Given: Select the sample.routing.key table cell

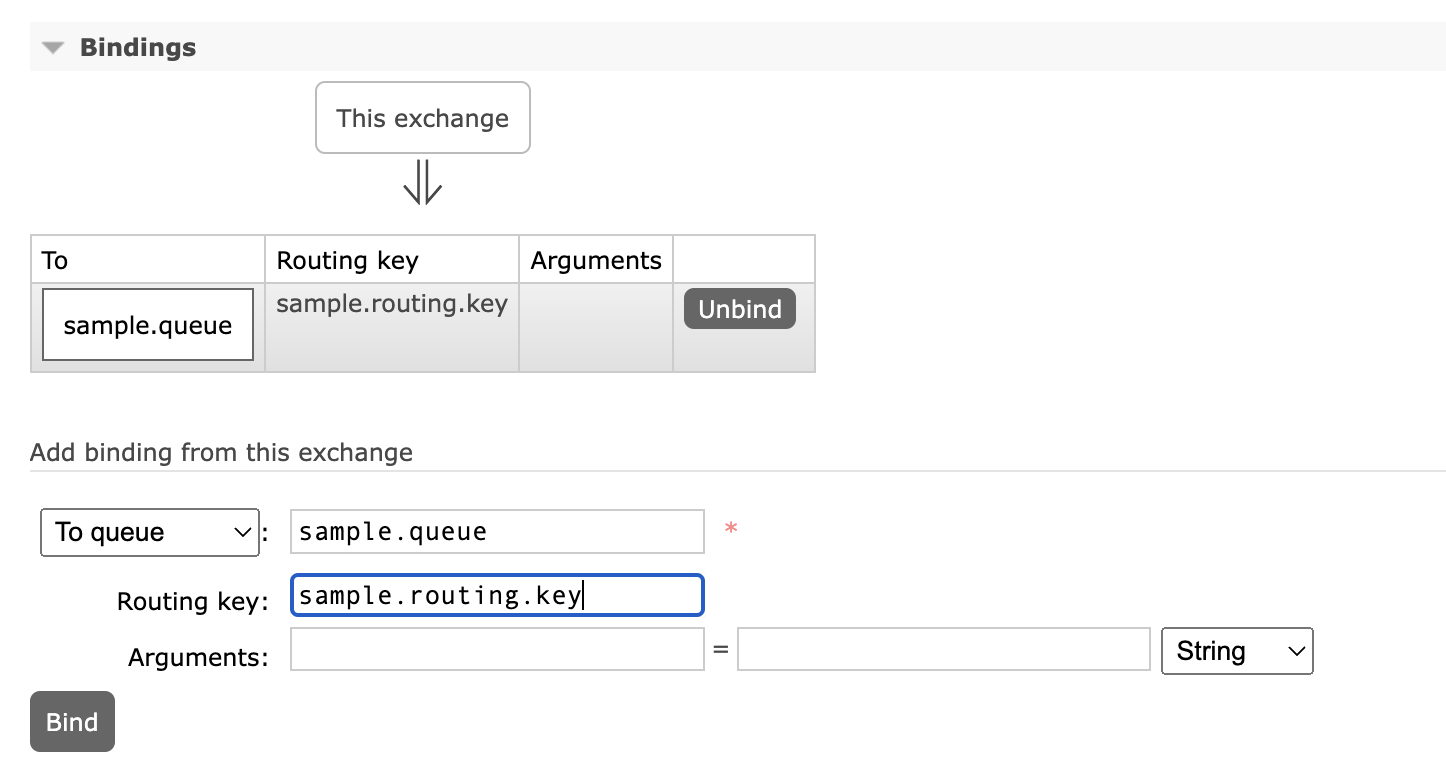Looking at the screenshot, I should click(x=391, y=303).
